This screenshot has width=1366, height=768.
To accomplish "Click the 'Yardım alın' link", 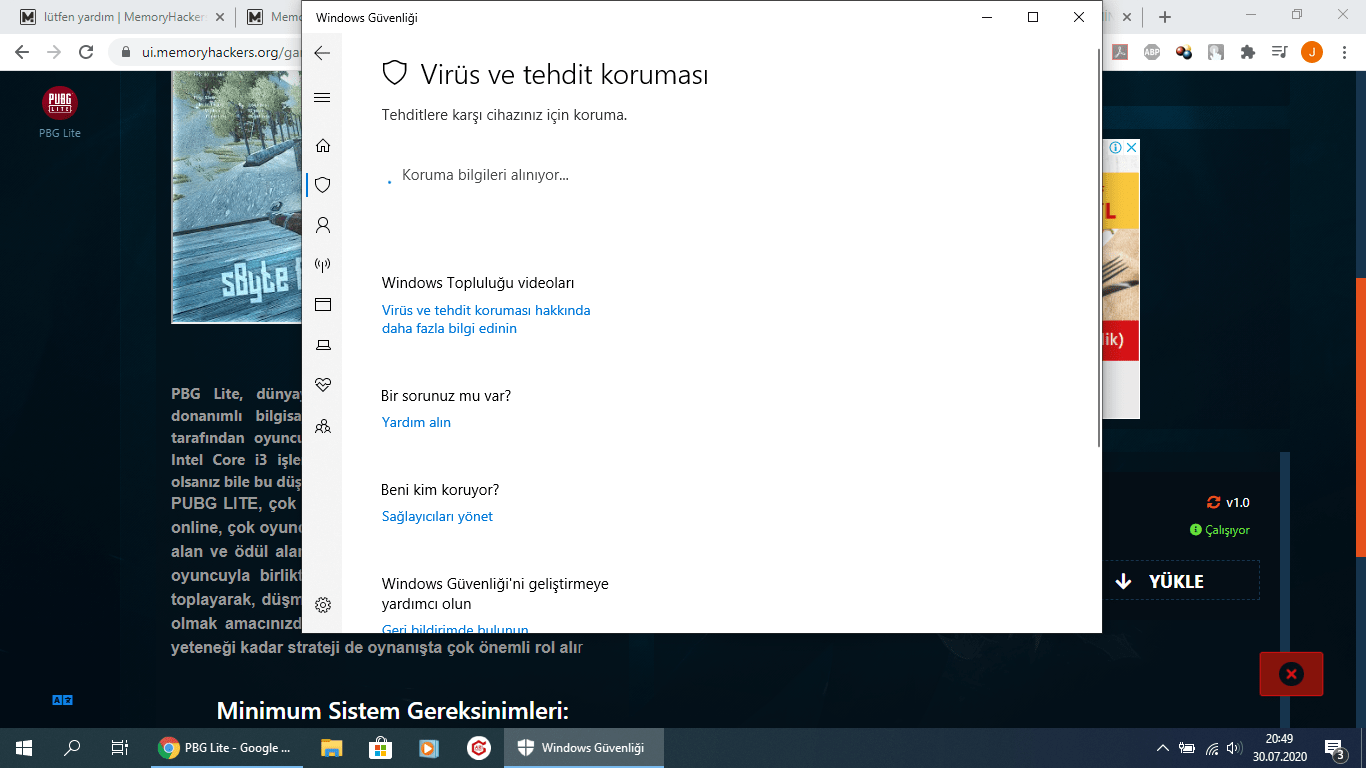I will (416, 422).
